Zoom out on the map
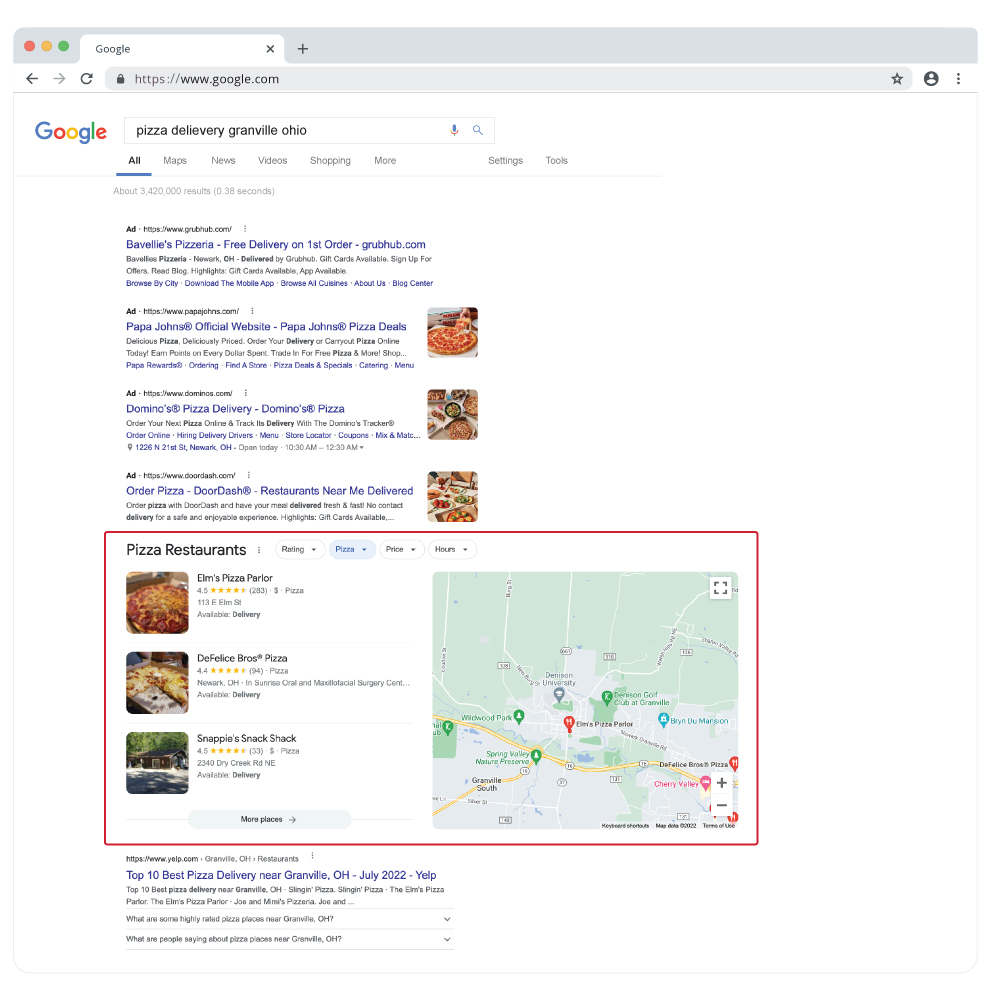 coord(721,805)
